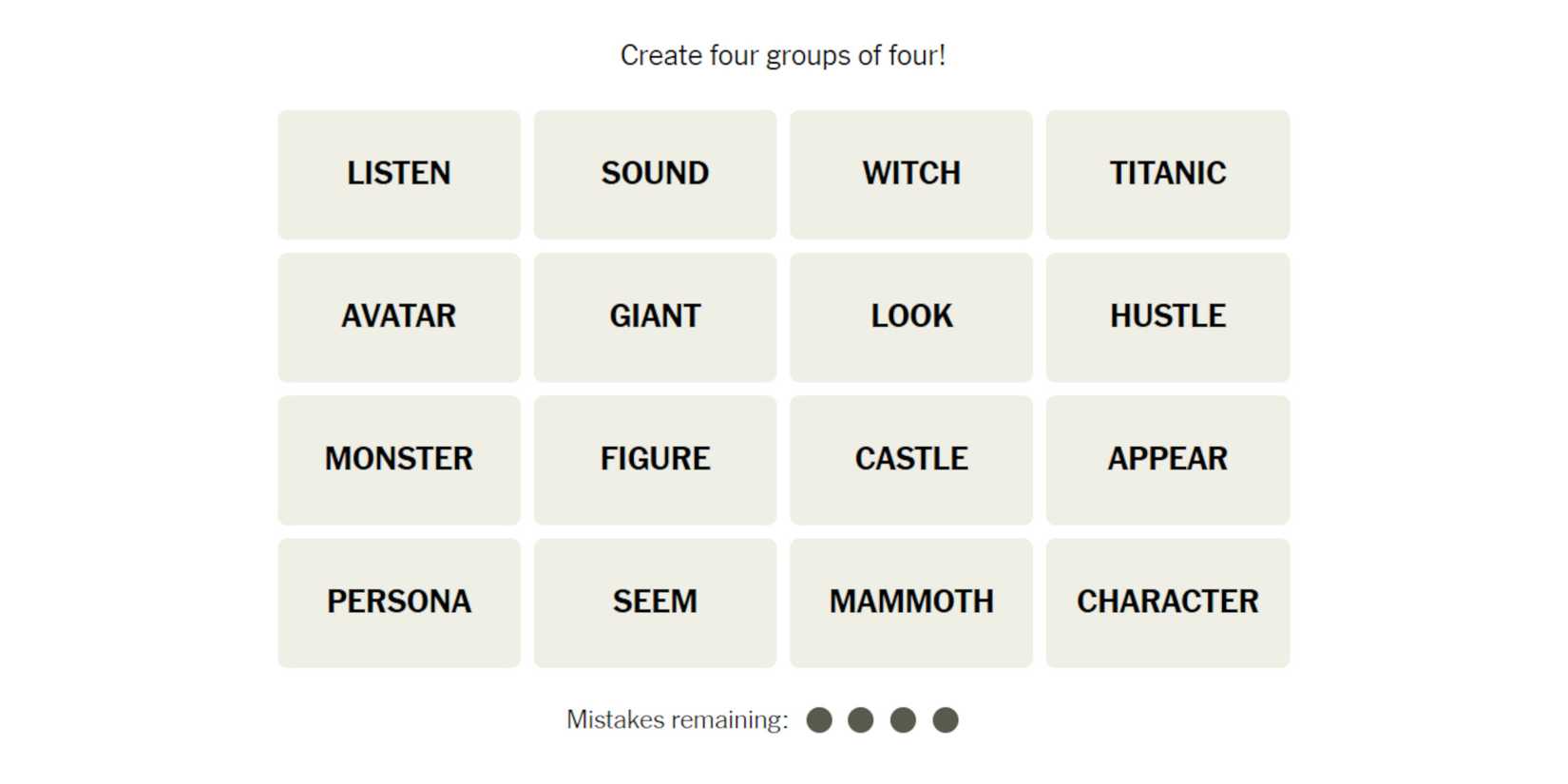Viewport: 1568px width, 784px height.
Task: Select the SOUND word tile
Action: pyautogui.click(x=655, y=174)
